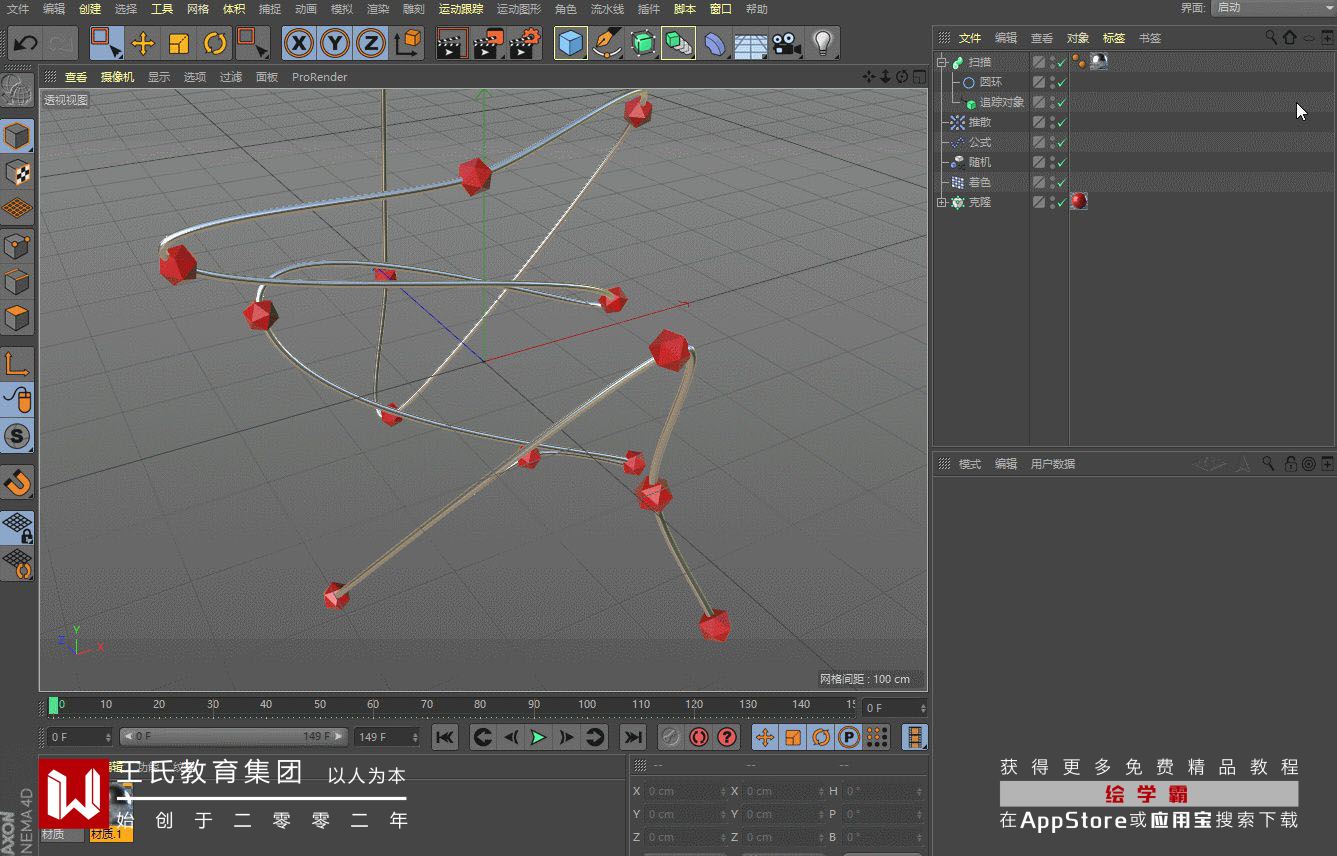
Task: Select the 追踪对象 object
Action: [1001, 102]
